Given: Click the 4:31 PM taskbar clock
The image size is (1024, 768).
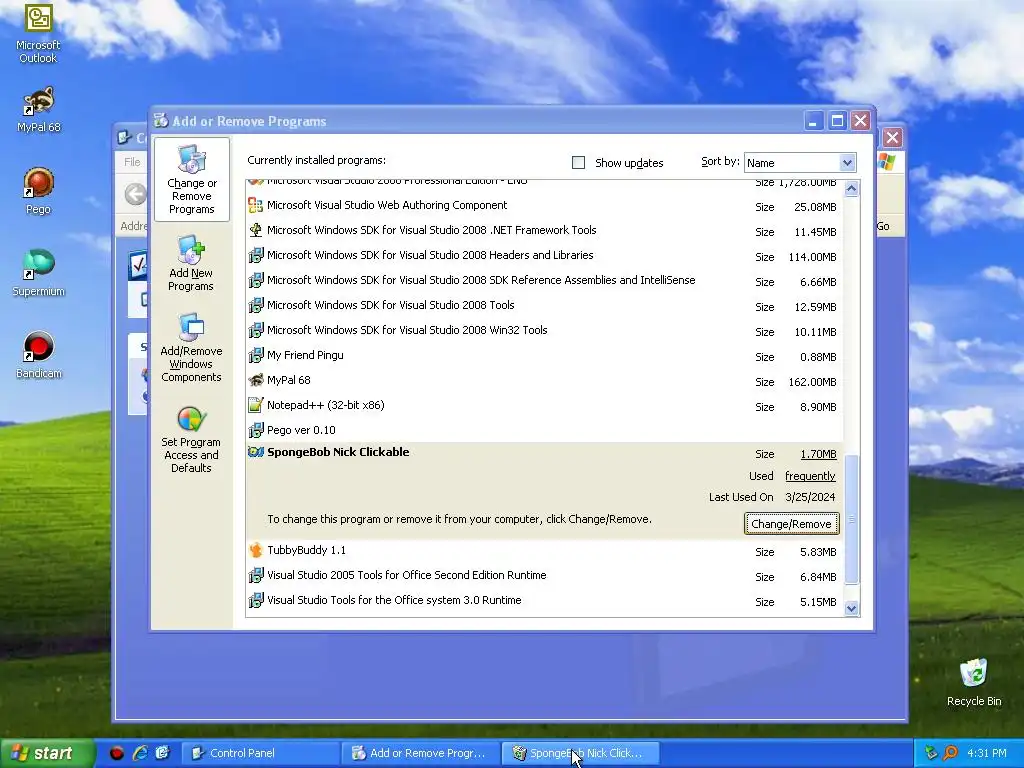Looking at the screenshot, I should pyautogui.click(x=987, y=753).
